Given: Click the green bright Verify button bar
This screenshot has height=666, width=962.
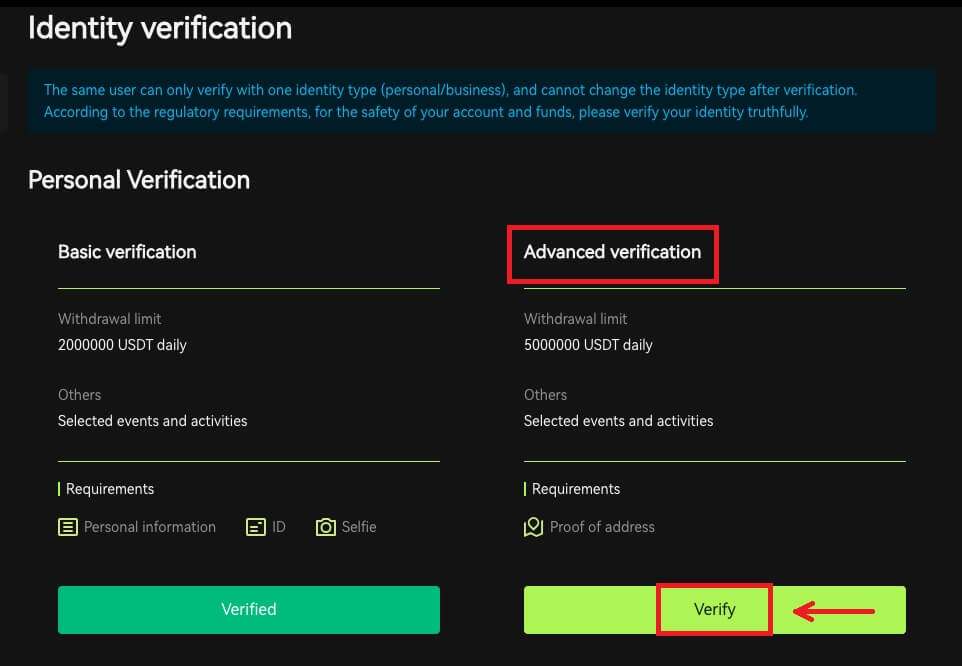Looking at the screenshot, I should (x=714, y=609).
